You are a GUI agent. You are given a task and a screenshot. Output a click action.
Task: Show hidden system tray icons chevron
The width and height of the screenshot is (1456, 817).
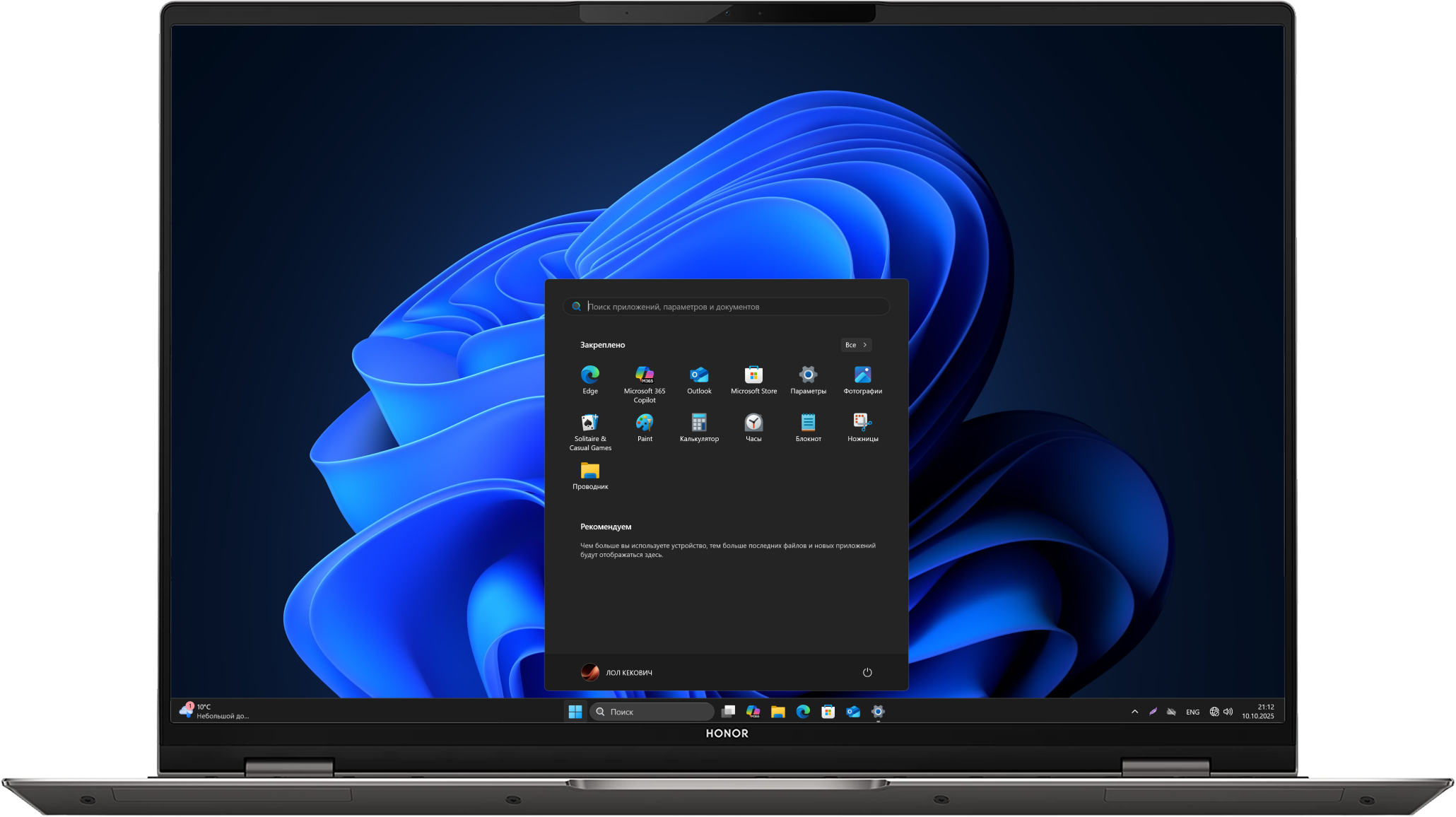pos(1134,712)
